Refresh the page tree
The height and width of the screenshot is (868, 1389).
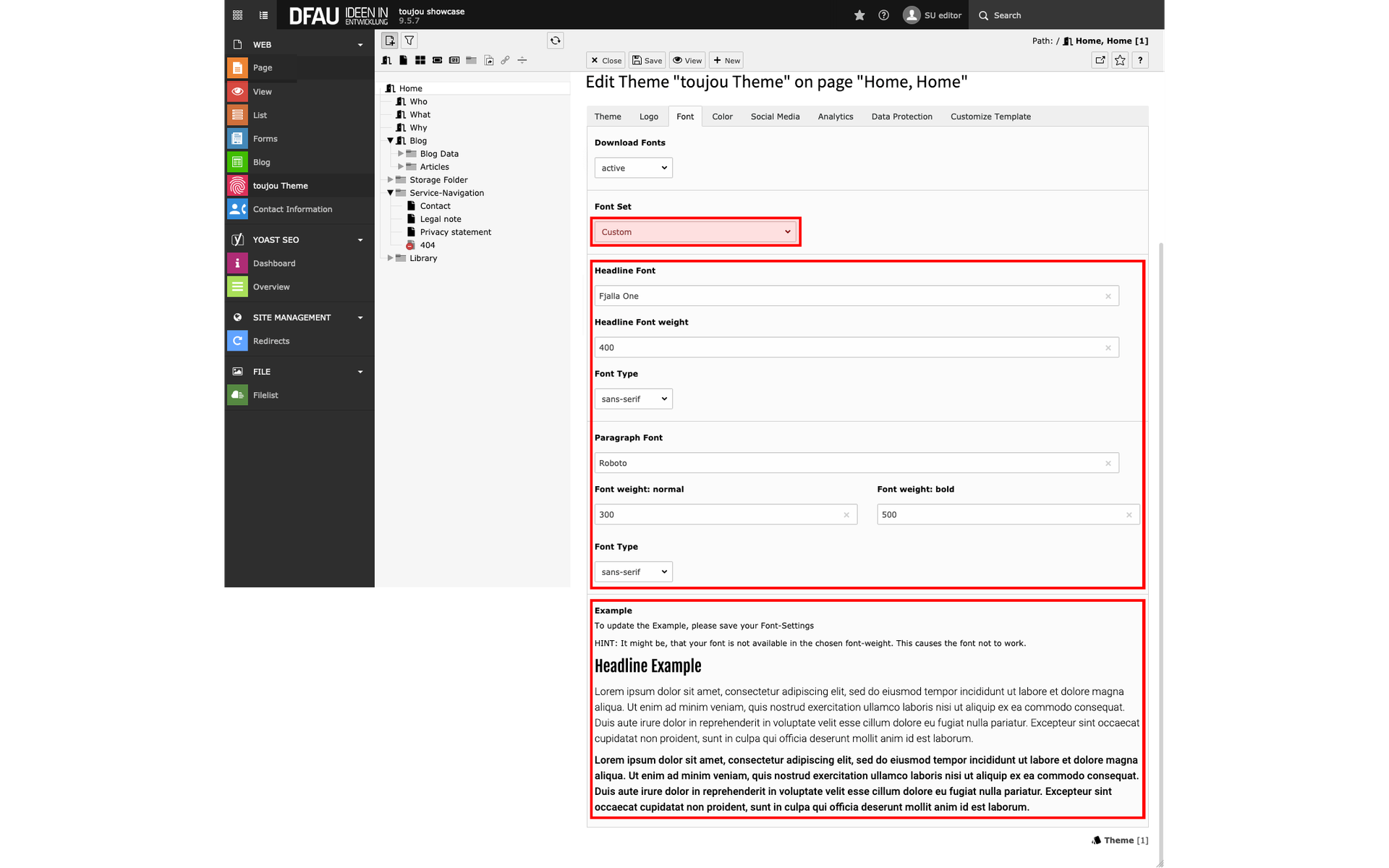tap(555, 41)
